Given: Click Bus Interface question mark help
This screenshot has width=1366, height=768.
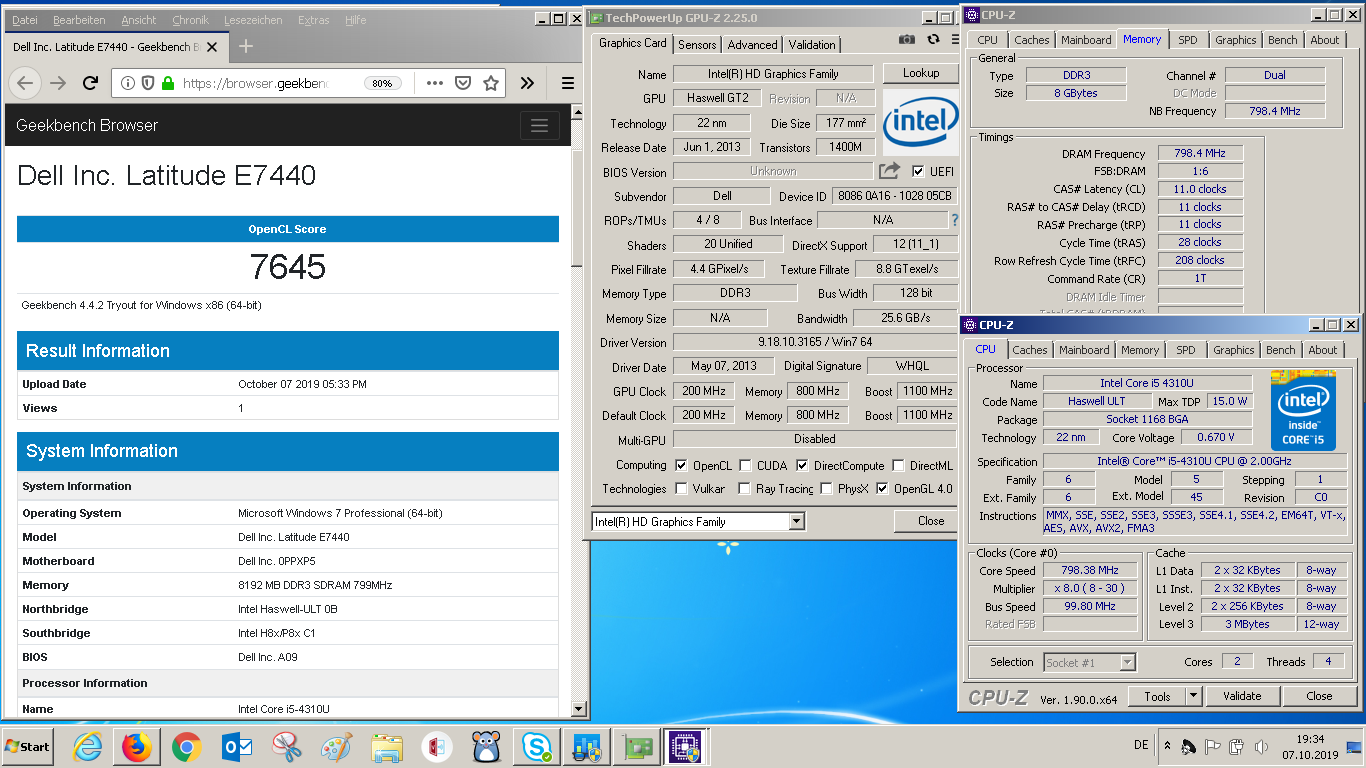Looking at the screenshot, I should pos(955,220).
